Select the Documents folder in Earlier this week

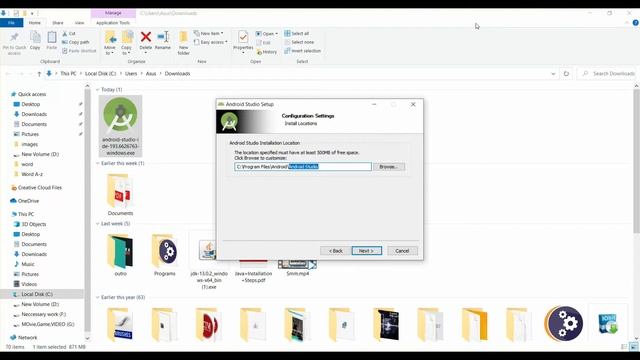pos(120,194)
